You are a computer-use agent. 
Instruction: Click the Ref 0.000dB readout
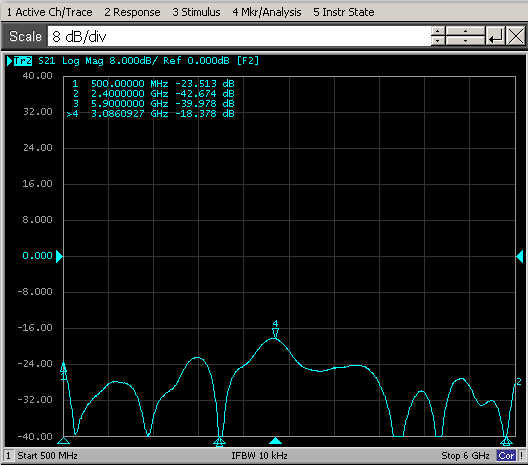coord(196,61)
